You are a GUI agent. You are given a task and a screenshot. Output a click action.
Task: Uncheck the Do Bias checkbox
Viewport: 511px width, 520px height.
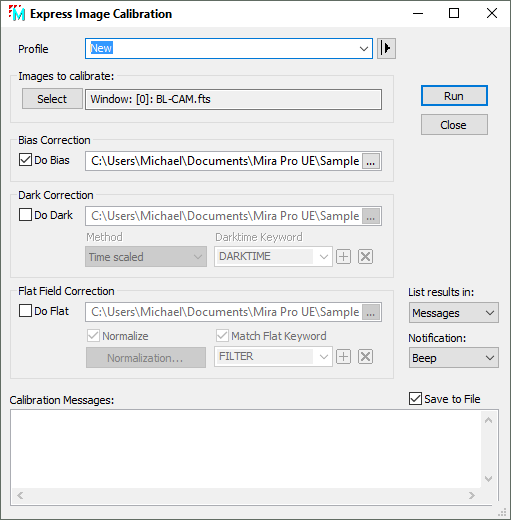[25, 160]
